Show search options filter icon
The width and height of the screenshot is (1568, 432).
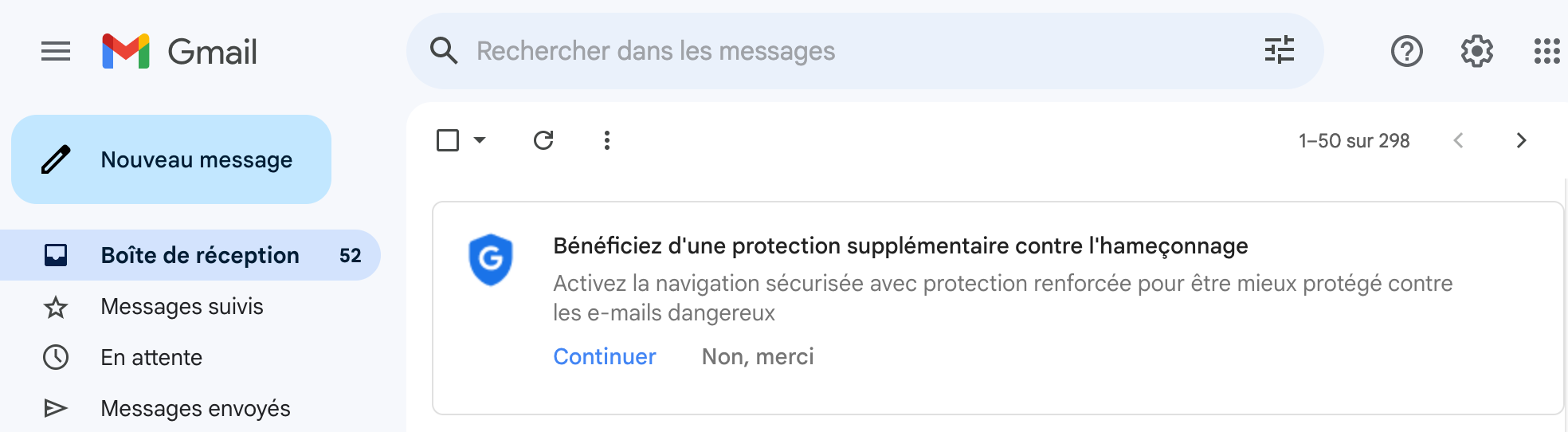(x=1279, y=50)
